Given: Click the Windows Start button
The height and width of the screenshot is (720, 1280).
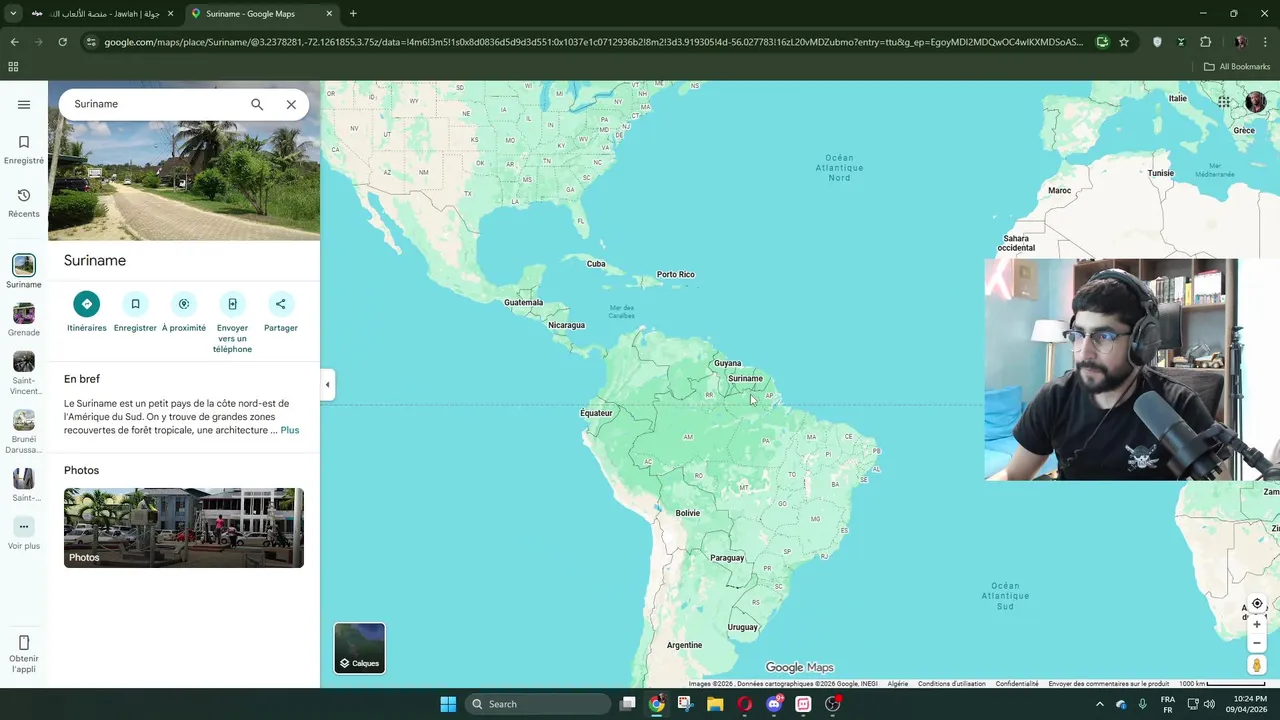Looking at the screenshot, I should pos(448,704).
